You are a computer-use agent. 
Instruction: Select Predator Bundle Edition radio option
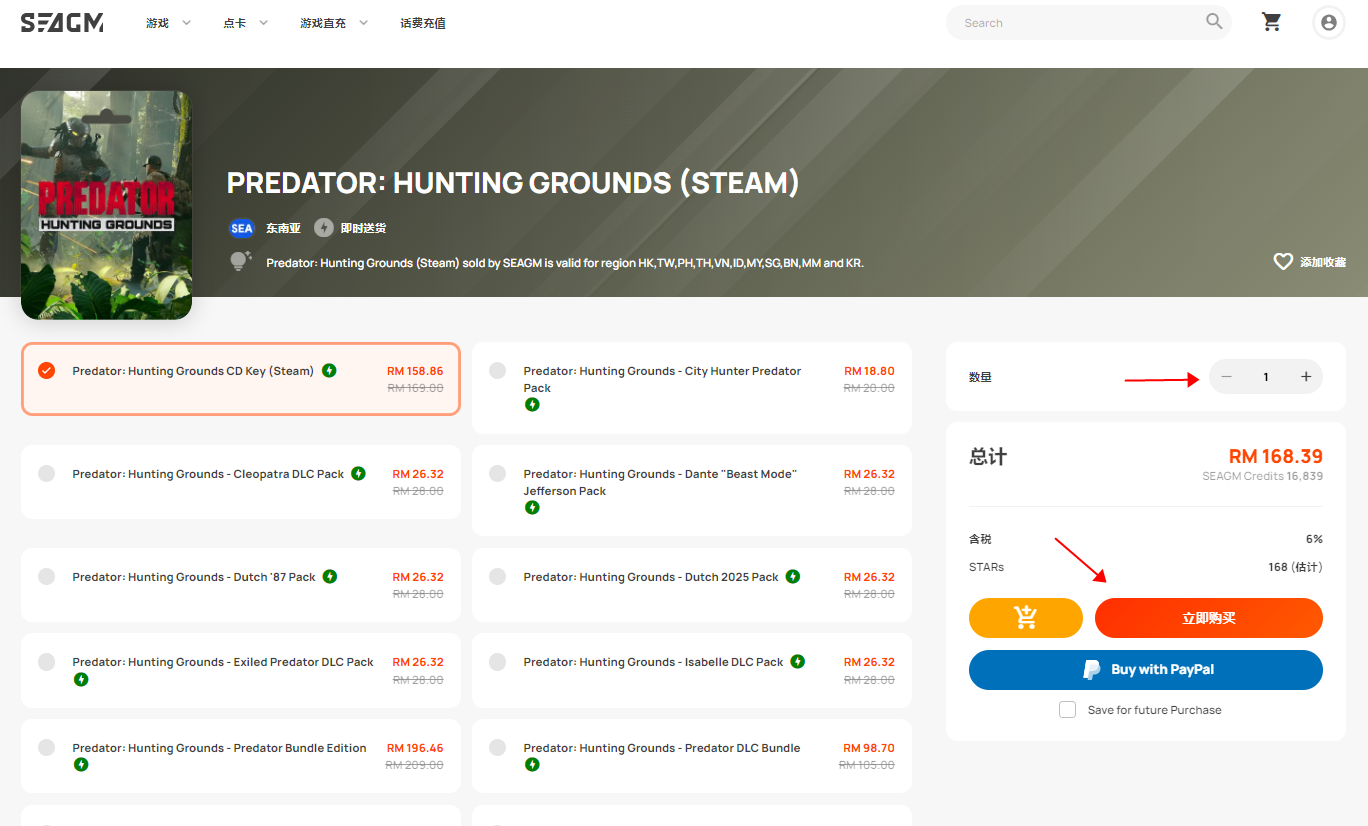46,748
